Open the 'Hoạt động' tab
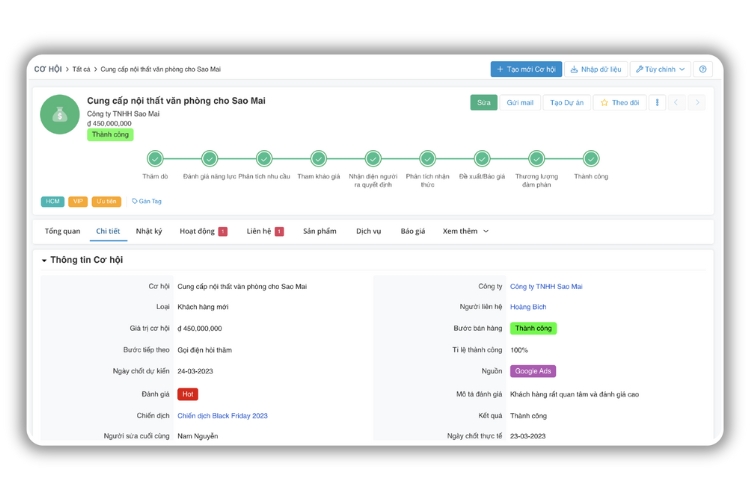Viewport: 750px width, 500px height. [x=197, y=231]
